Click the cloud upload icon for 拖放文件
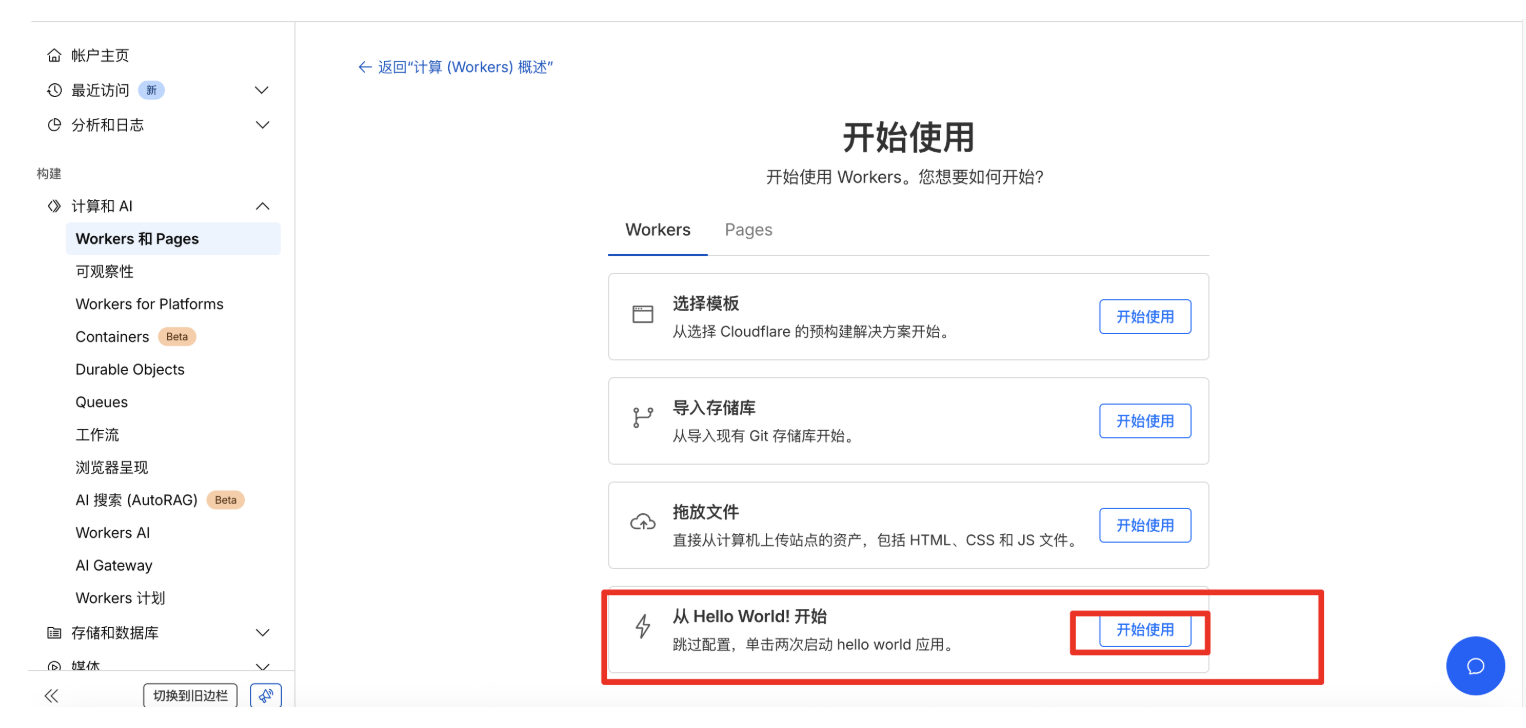This screenshot has height=728, width=1526. click(x=642, y=522)
